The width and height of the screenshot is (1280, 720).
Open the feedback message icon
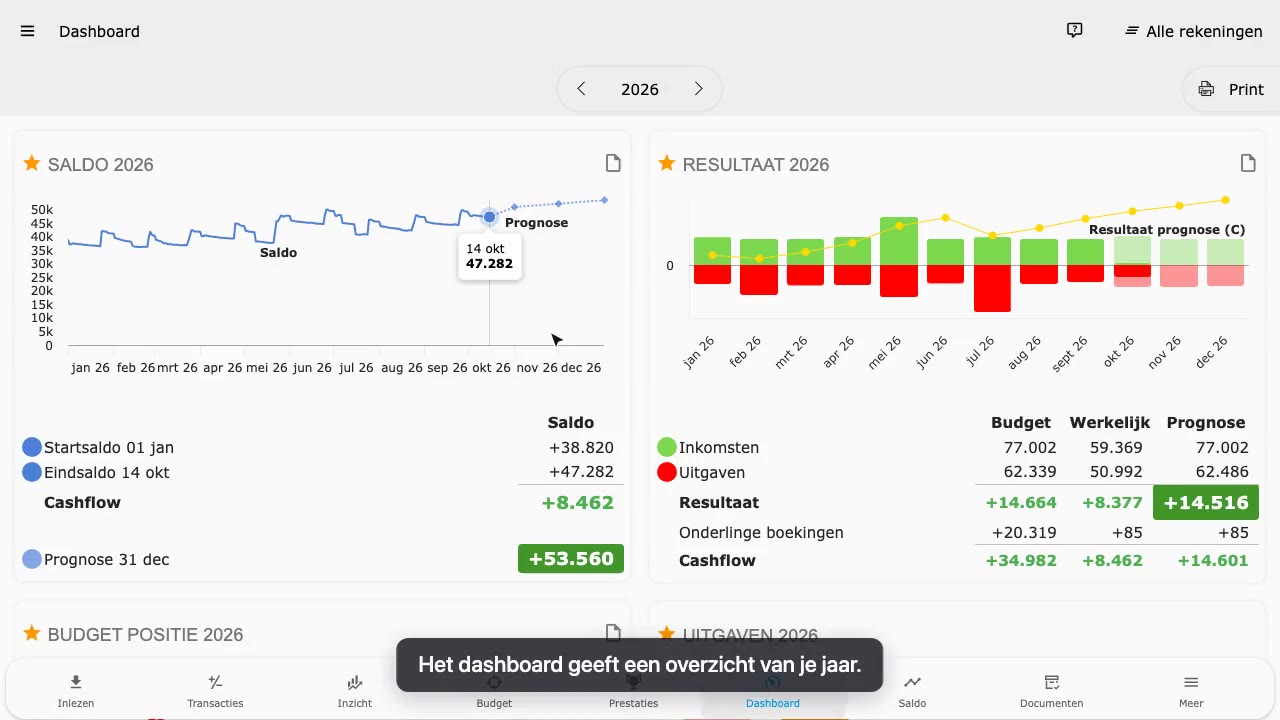pyautogui.click(x=1075, y=31)
